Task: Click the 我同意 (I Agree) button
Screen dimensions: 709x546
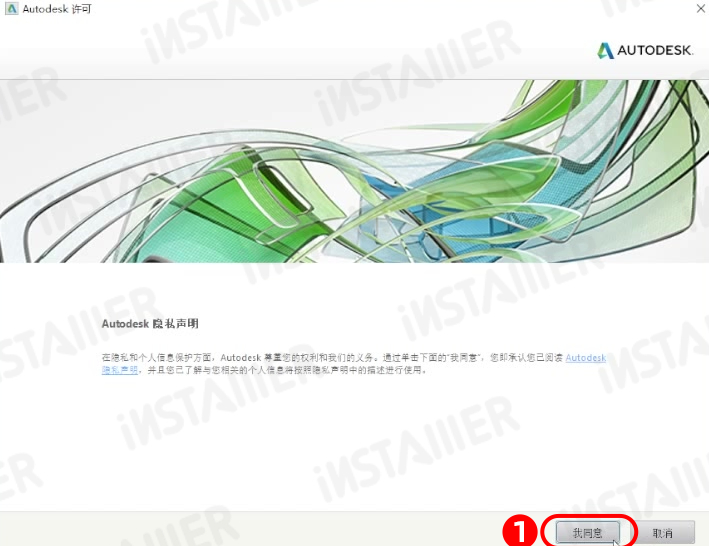Action: pos(588,532)
